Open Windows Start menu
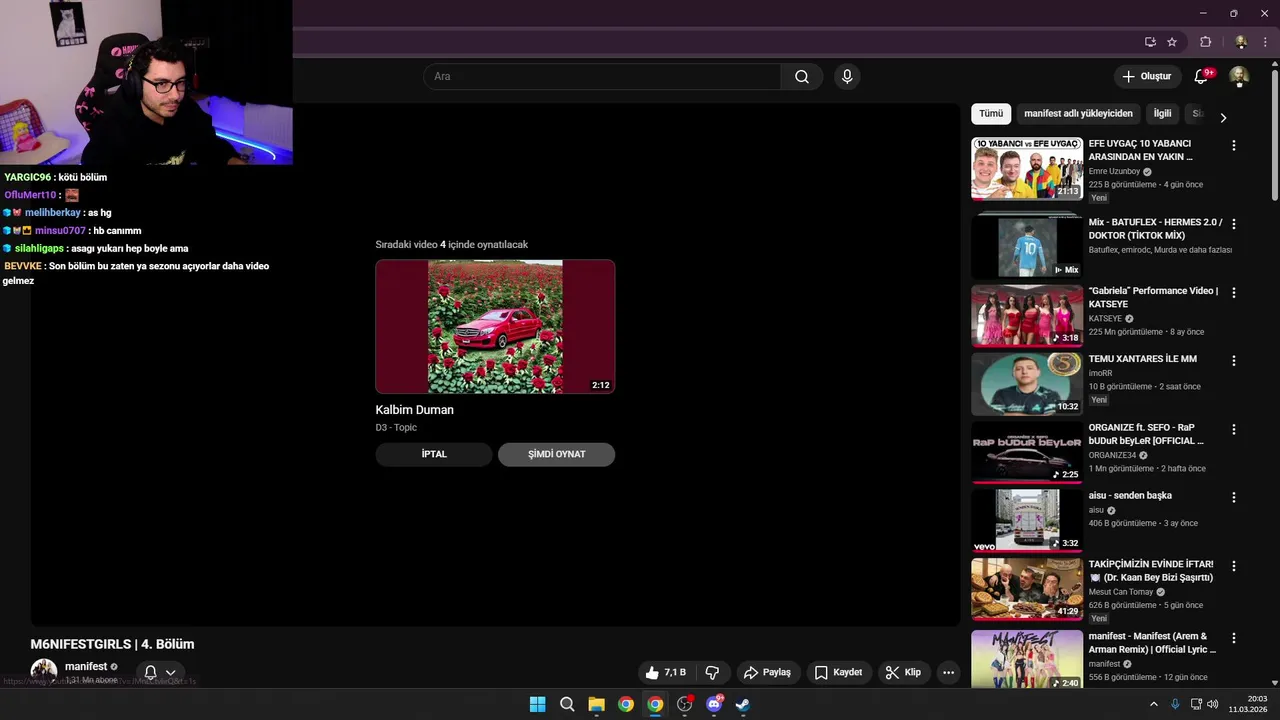This screenshot has height=720, width=1280. pyautogui.click(x=537, y=704)
